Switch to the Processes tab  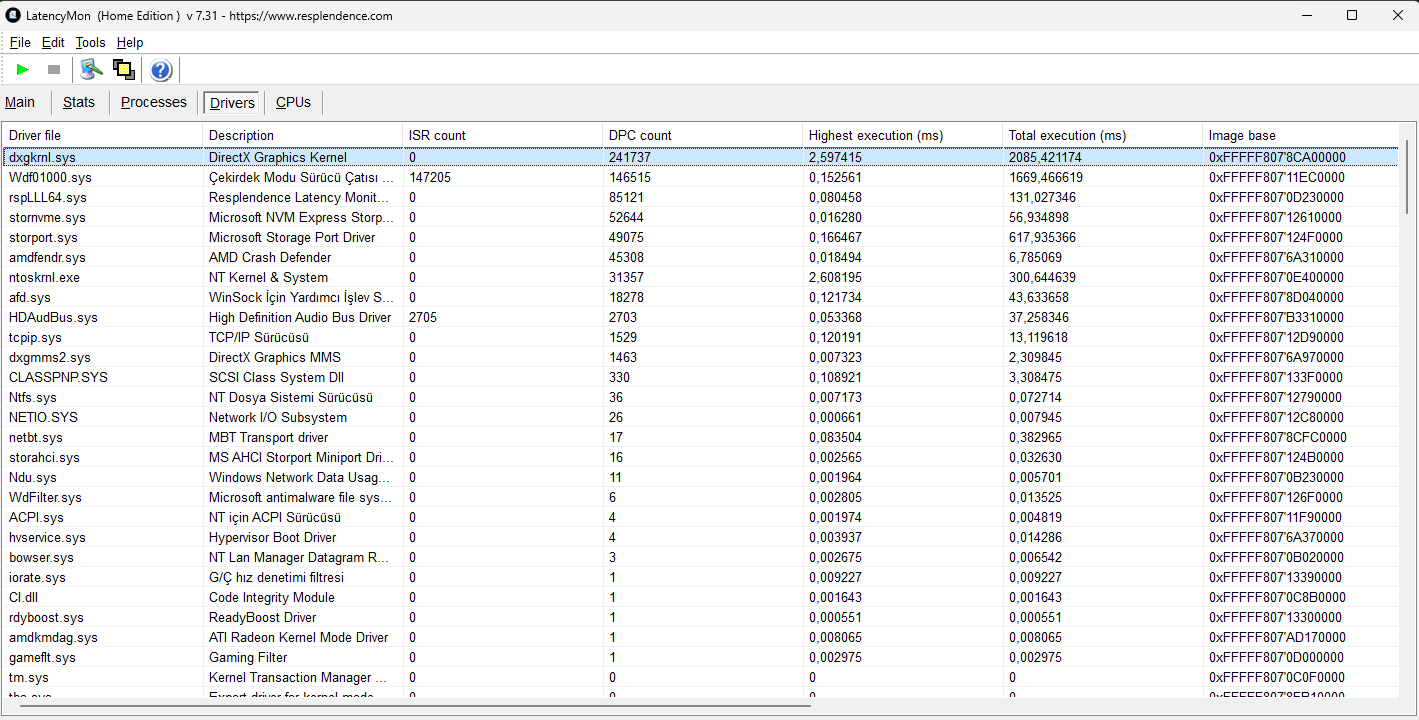(154, 102)
